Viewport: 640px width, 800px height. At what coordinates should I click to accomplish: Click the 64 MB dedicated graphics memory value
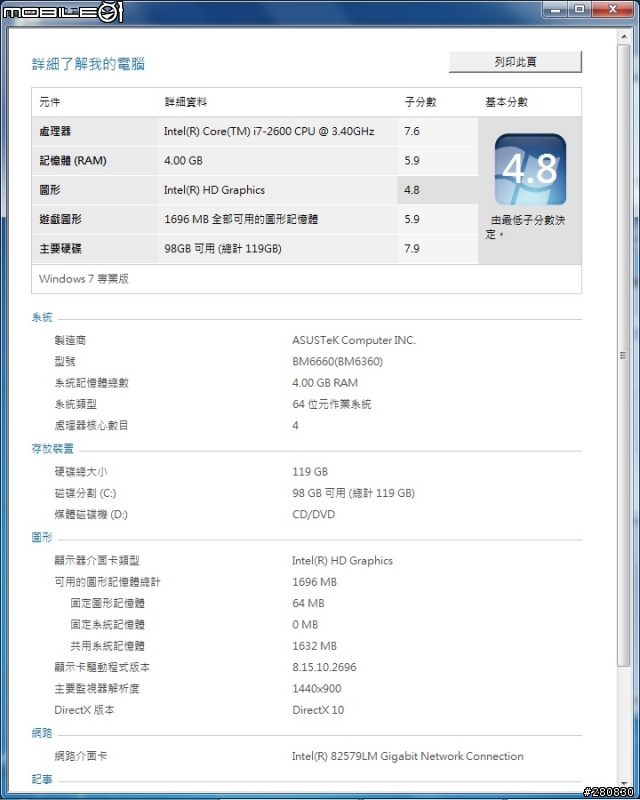(x=308, y=604)
